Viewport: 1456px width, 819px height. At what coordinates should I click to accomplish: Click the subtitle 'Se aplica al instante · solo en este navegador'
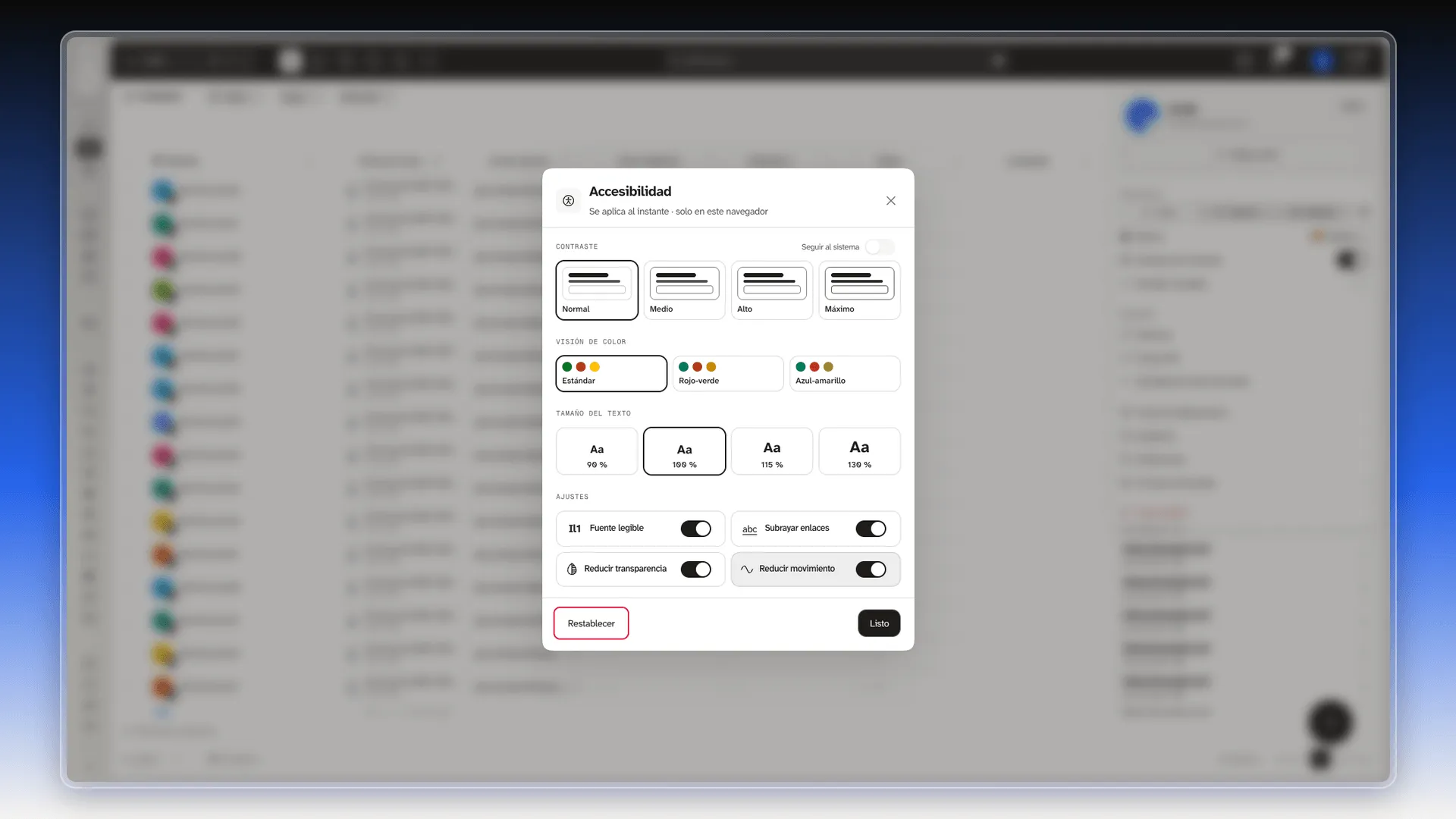coord(678,212)
